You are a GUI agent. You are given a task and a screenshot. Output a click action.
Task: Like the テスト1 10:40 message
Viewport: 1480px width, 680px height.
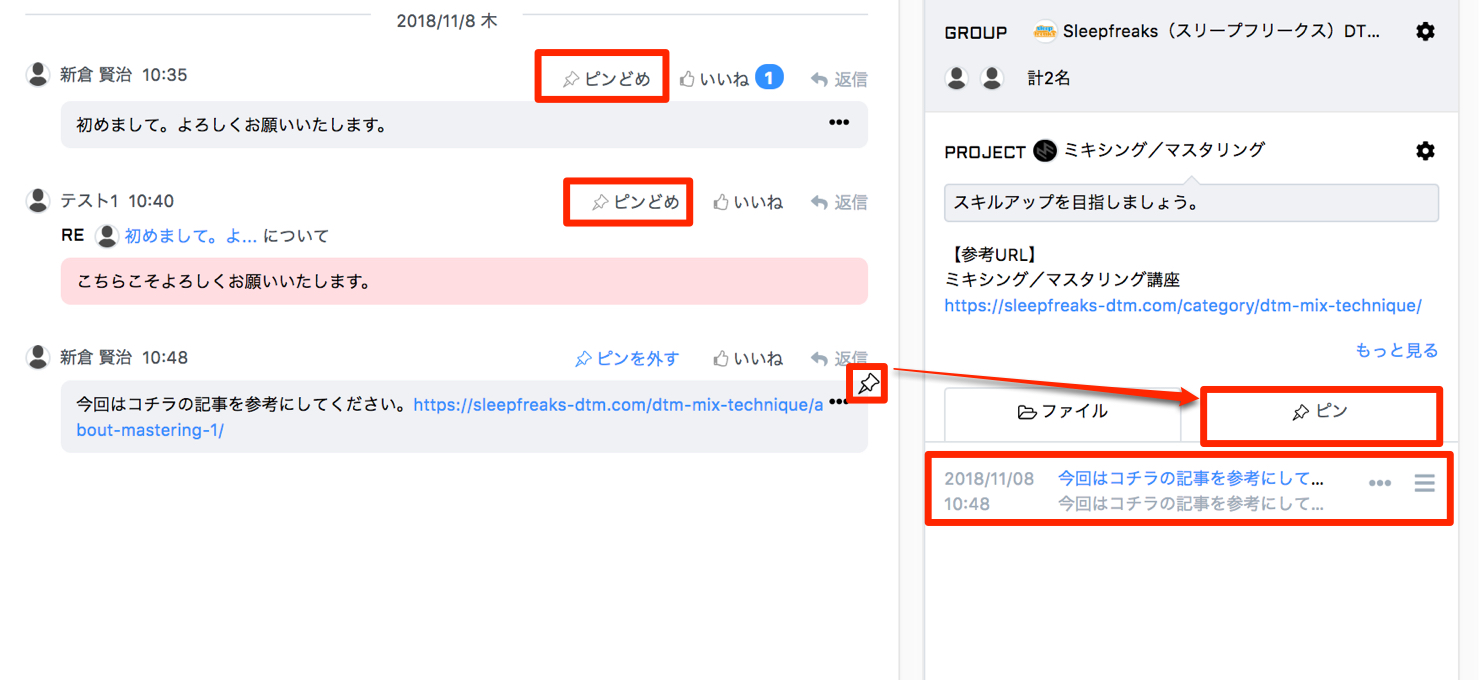click(748, 202)
